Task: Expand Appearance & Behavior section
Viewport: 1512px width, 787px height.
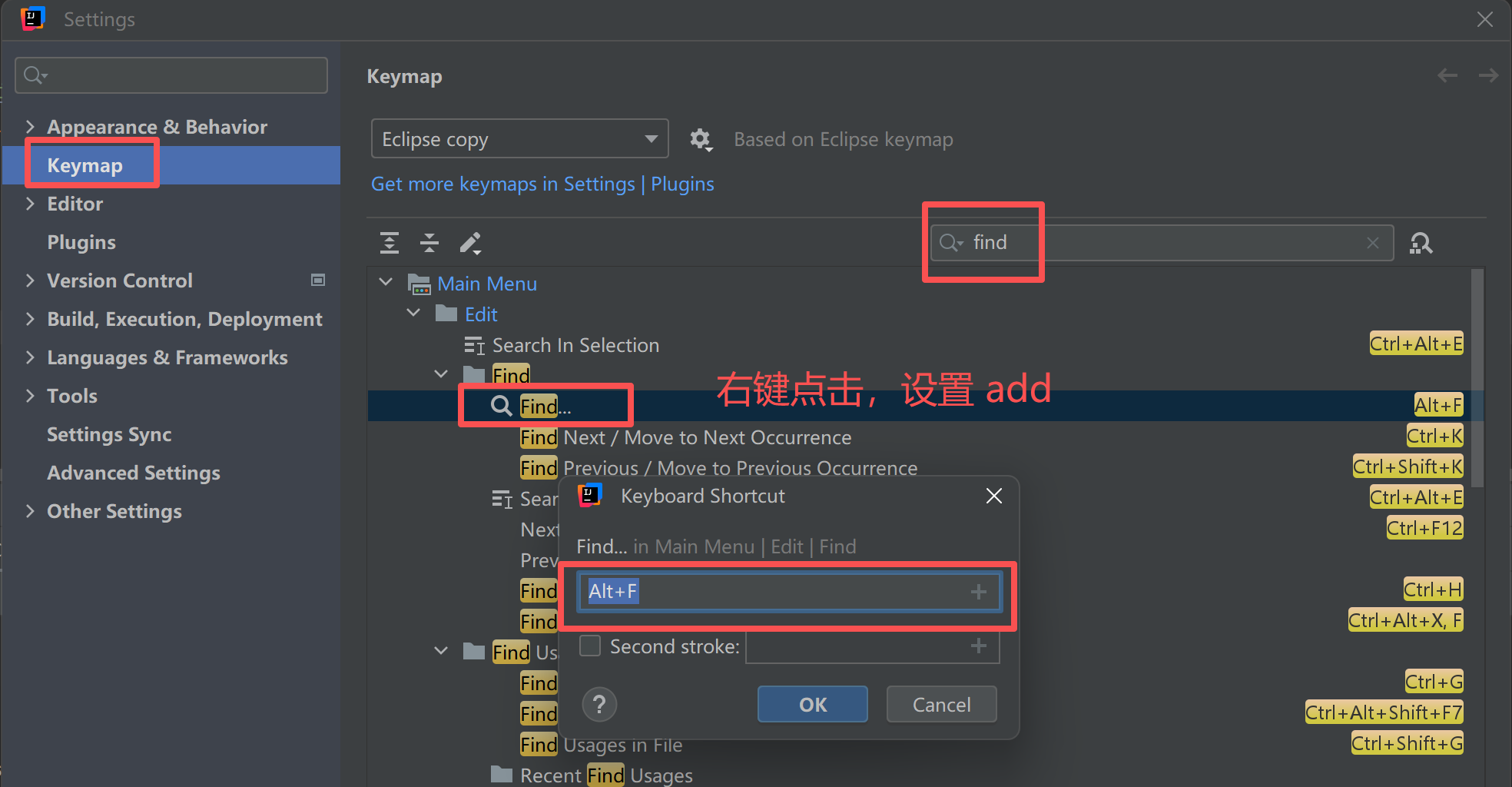Action: click(30, 127)
